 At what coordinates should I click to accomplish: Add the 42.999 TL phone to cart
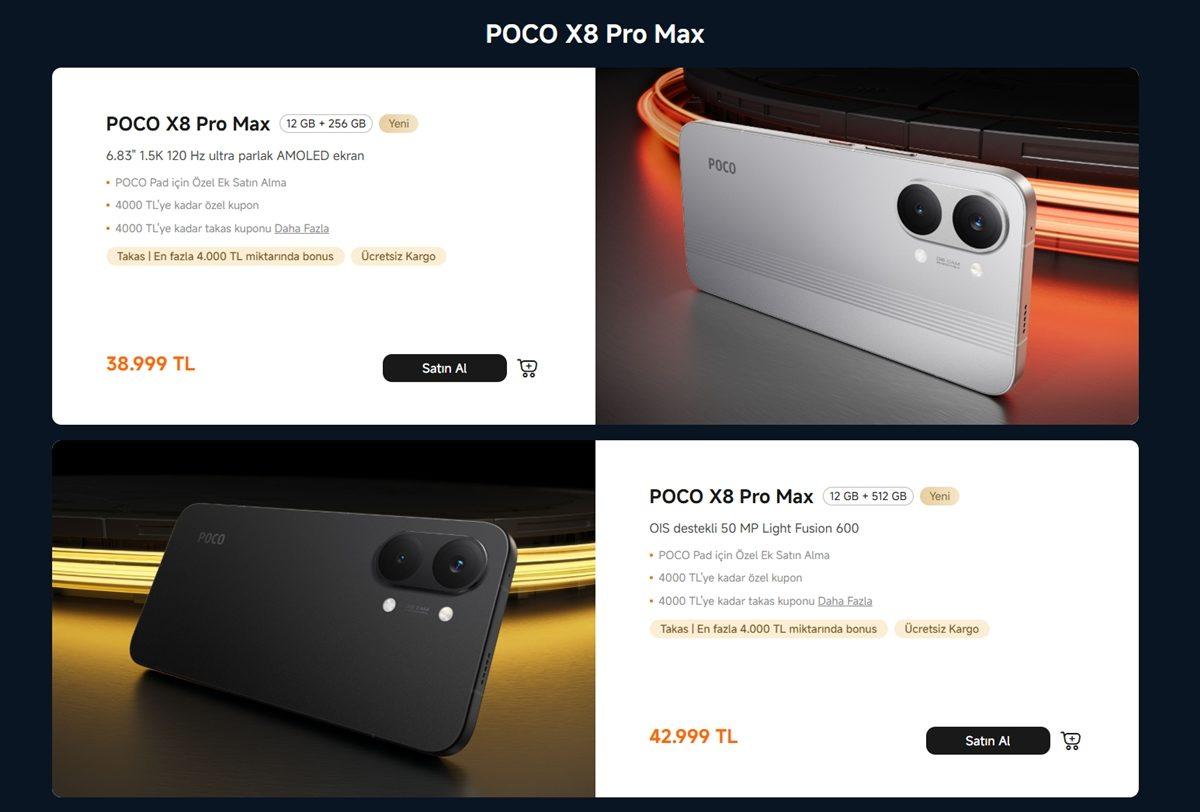1071,741
